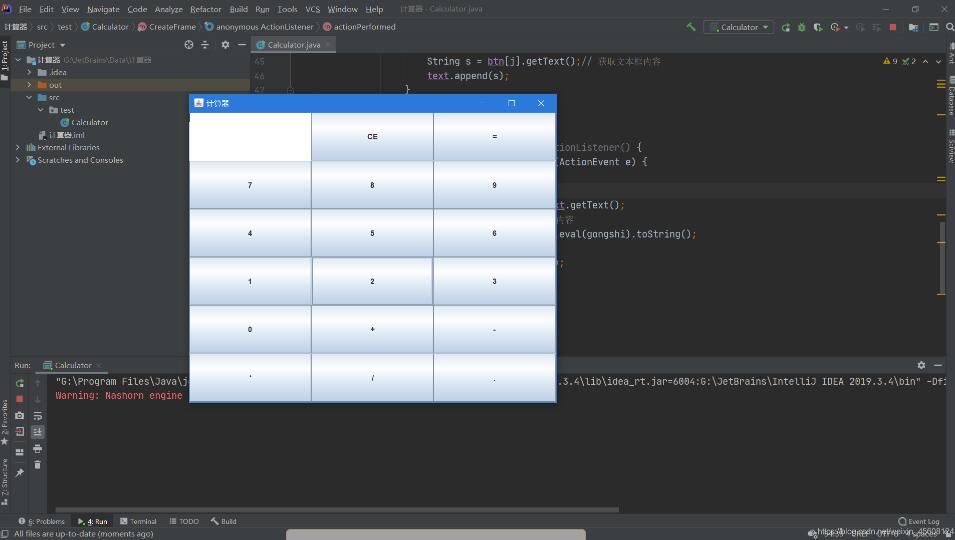Screen dimensions: 955x540
Task: Open Project panel settings gear
Action: click(x=225, y=45)
